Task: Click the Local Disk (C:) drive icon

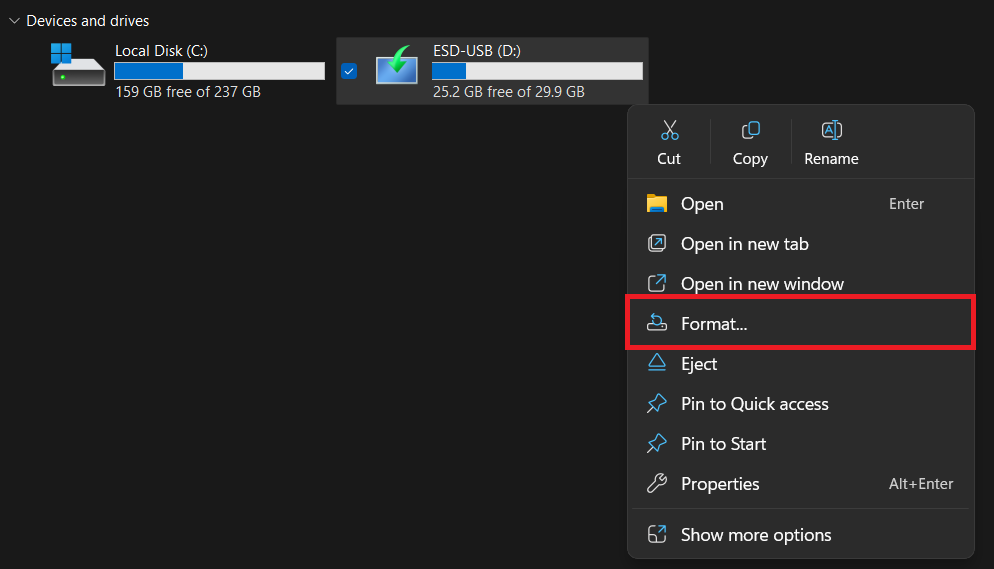Action: click(x=78, y=67)
